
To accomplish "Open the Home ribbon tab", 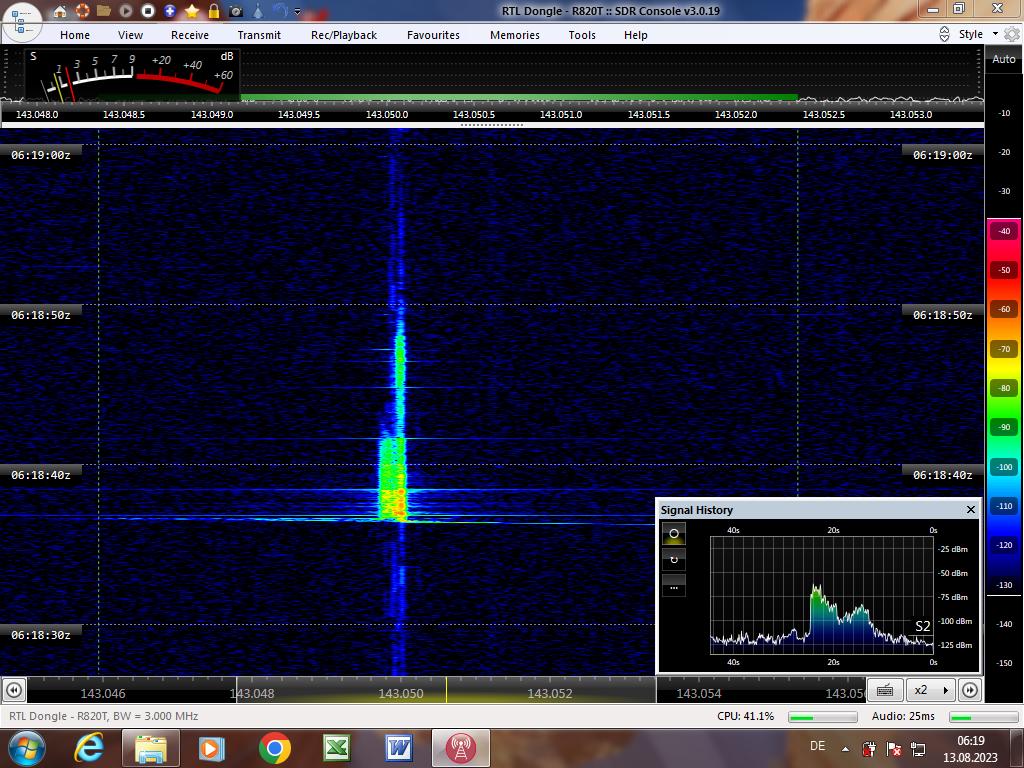I will (x=75, y=35).
